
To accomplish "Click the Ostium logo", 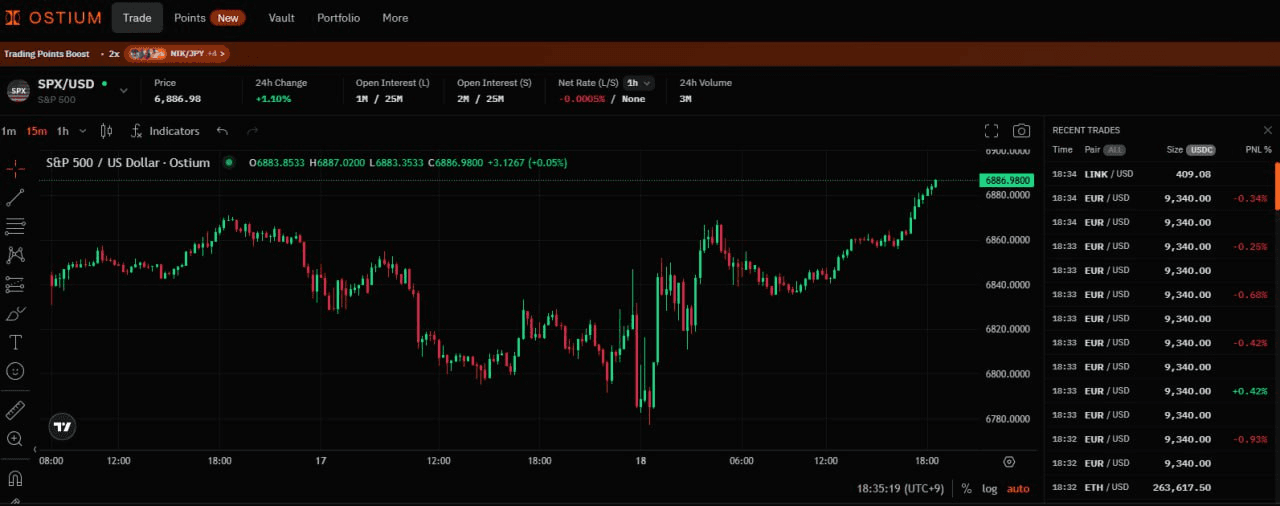I will coord(53,18).
